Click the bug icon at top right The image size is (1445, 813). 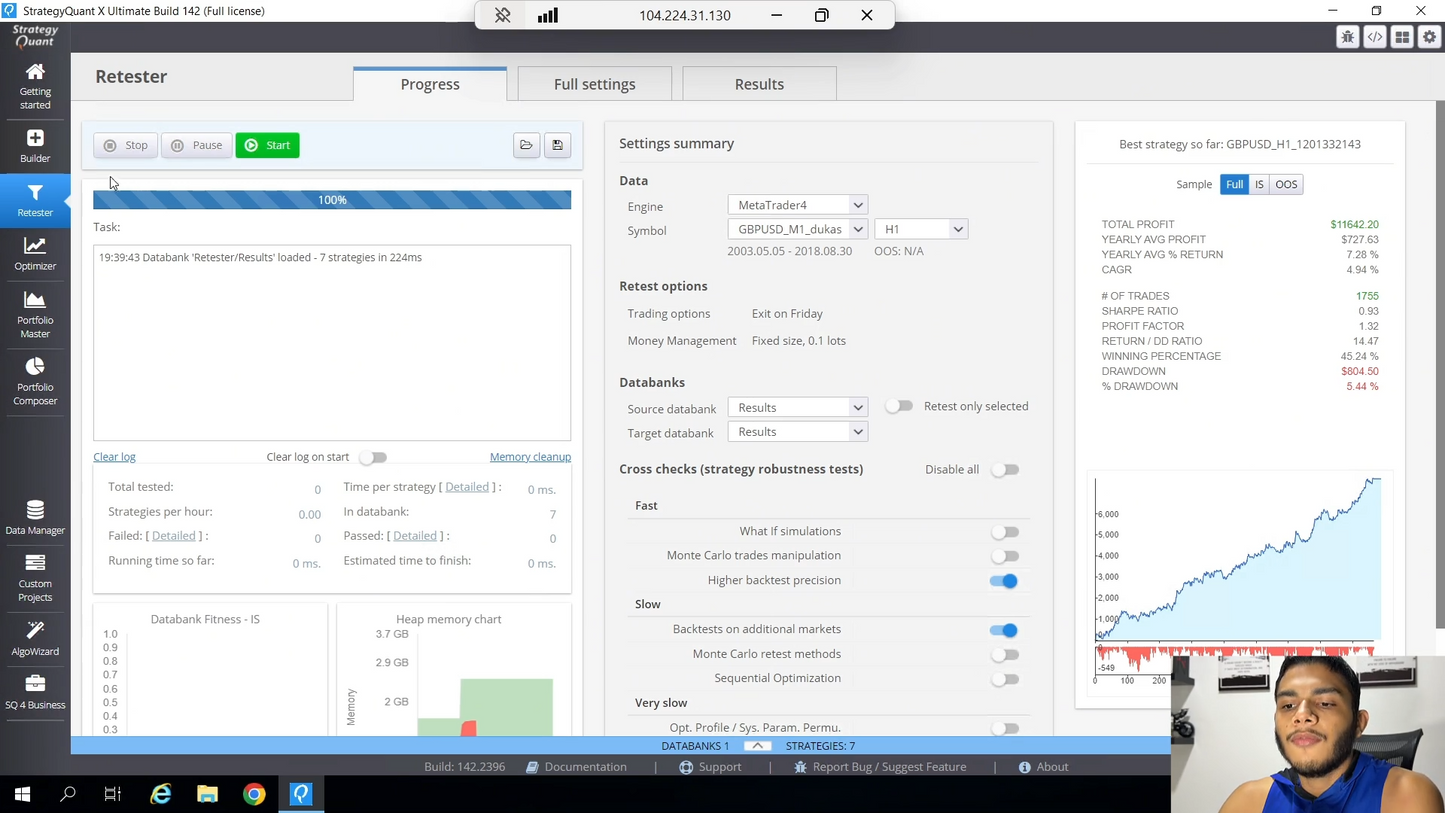(x=1348, y=37)
